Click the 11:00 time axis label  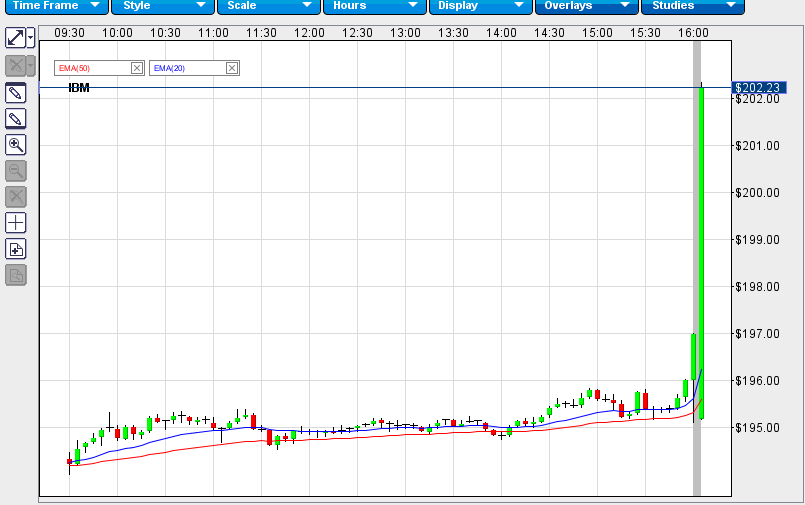pos(213,33)
